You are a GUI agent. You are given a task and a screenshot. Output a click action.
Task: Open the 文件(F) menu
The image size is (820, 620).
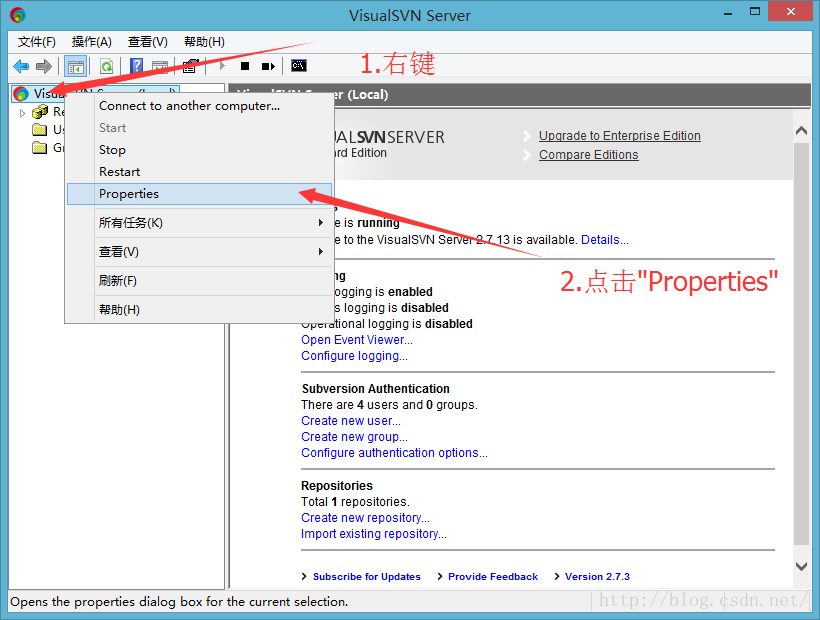tap(37, 42)
